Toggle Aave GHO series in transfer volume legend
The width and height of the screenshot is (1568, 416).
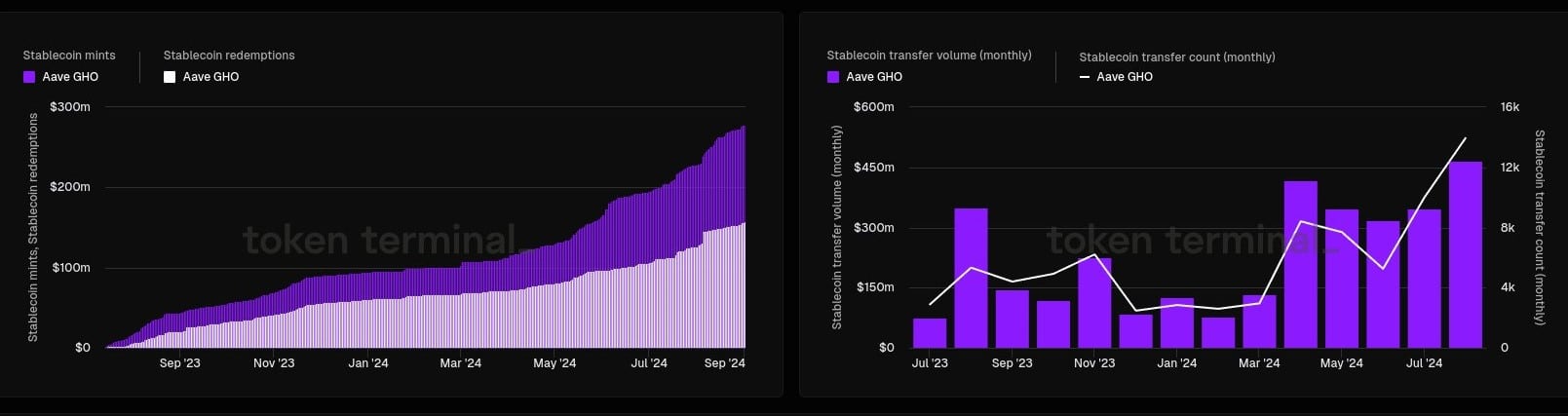[x=874, y=77]
